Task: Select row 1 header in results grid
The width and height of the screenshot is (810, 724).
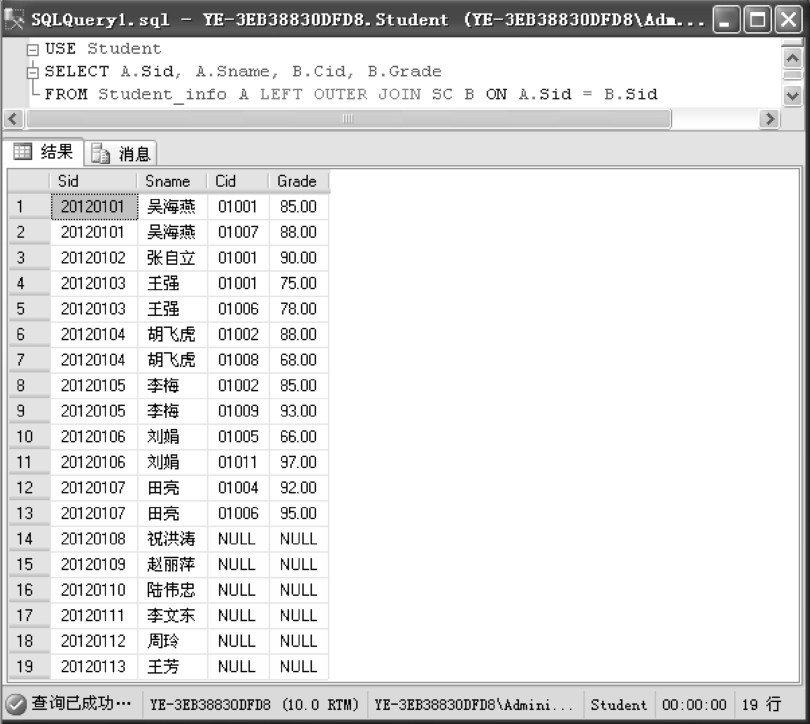Action: [29, 207]
